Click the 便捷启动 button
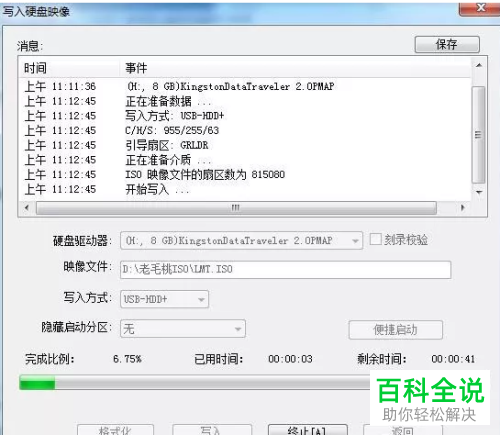This screenshot has width=500, height=435. pyautogui.click(x=396, y=330)
